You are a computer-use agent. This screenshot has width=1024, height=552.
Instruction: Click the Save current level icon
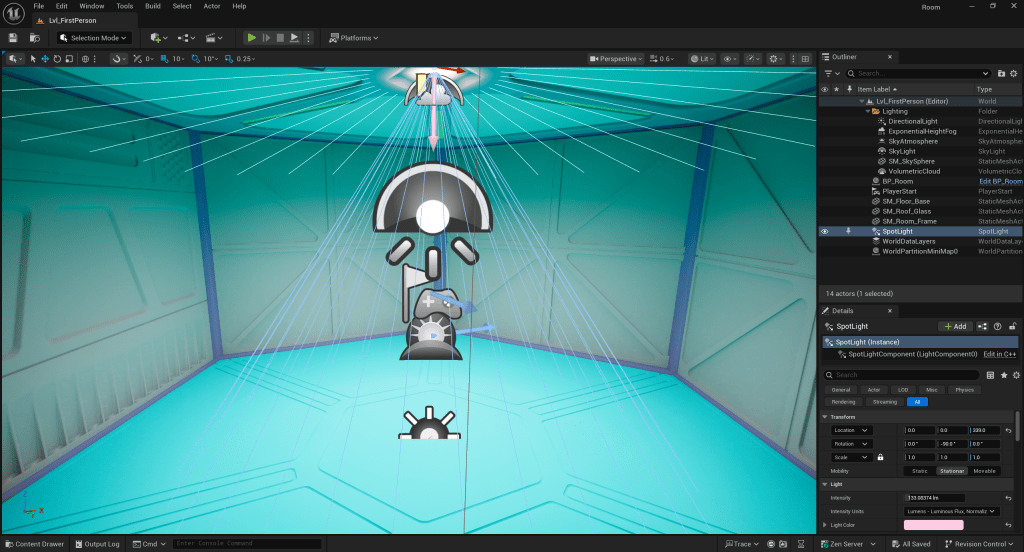pyautogui.click(x=13, y=38)
